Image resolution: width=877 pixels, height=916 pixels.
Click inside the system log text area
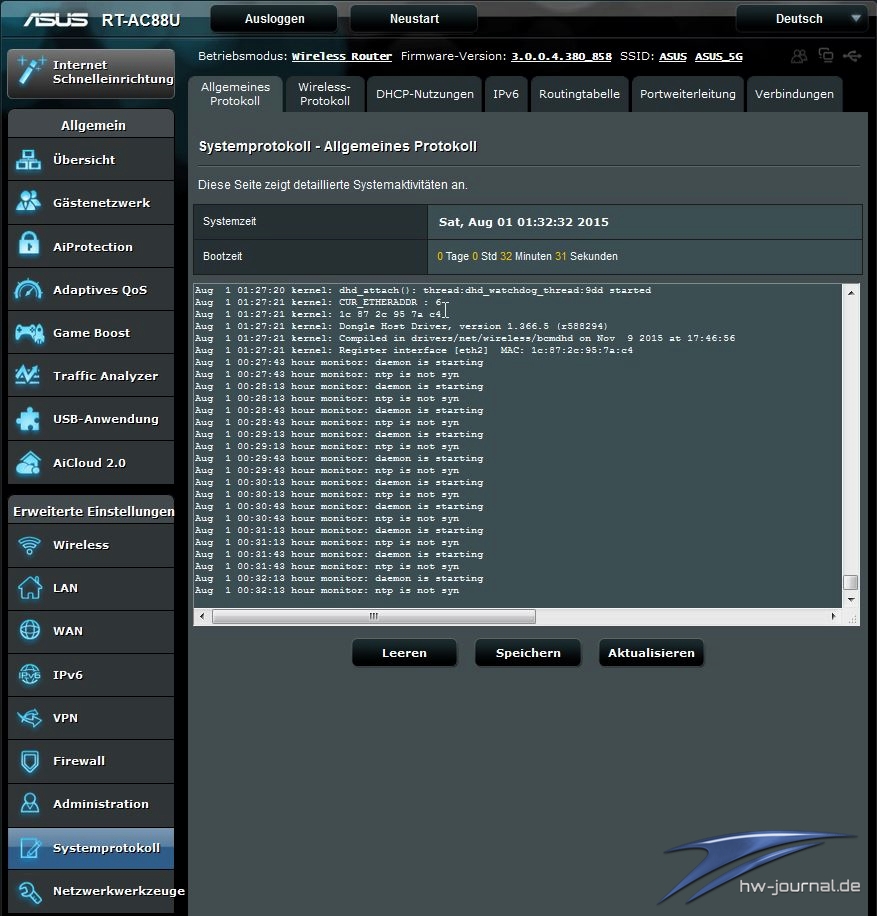click(x=518, y=446)
